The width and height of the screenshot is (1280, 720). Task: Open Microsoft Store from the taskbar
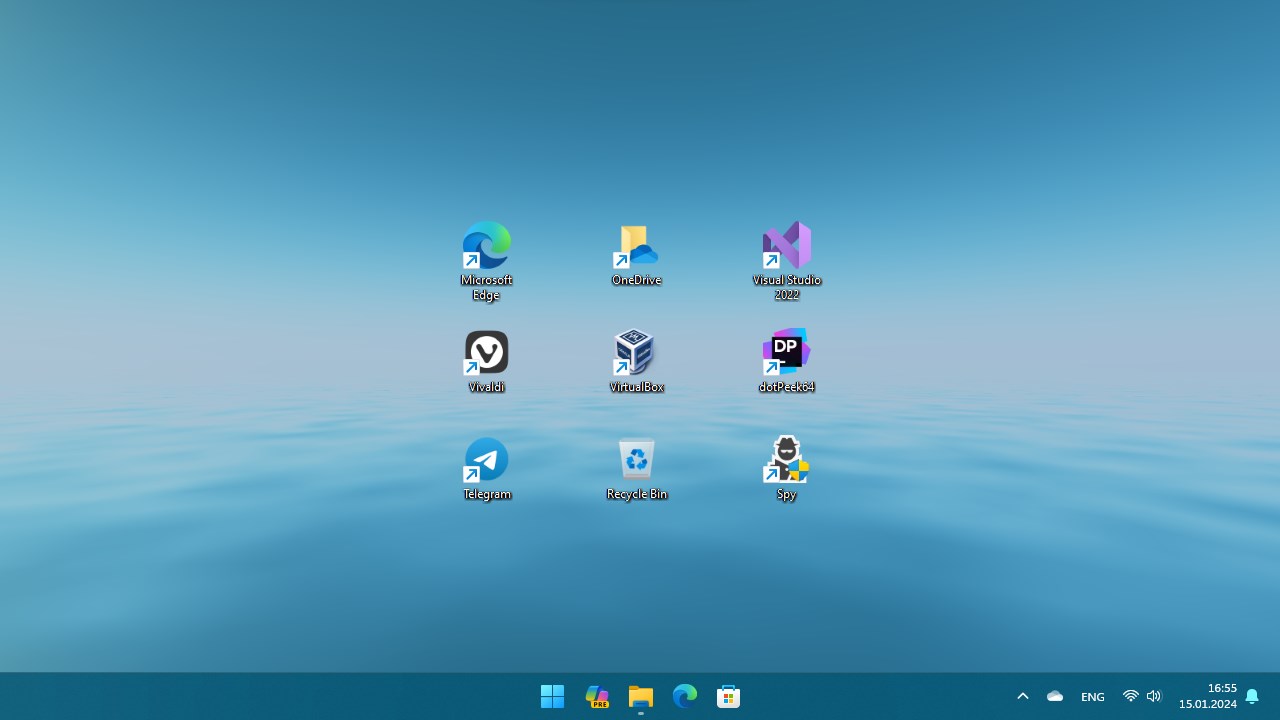point(729,696)
